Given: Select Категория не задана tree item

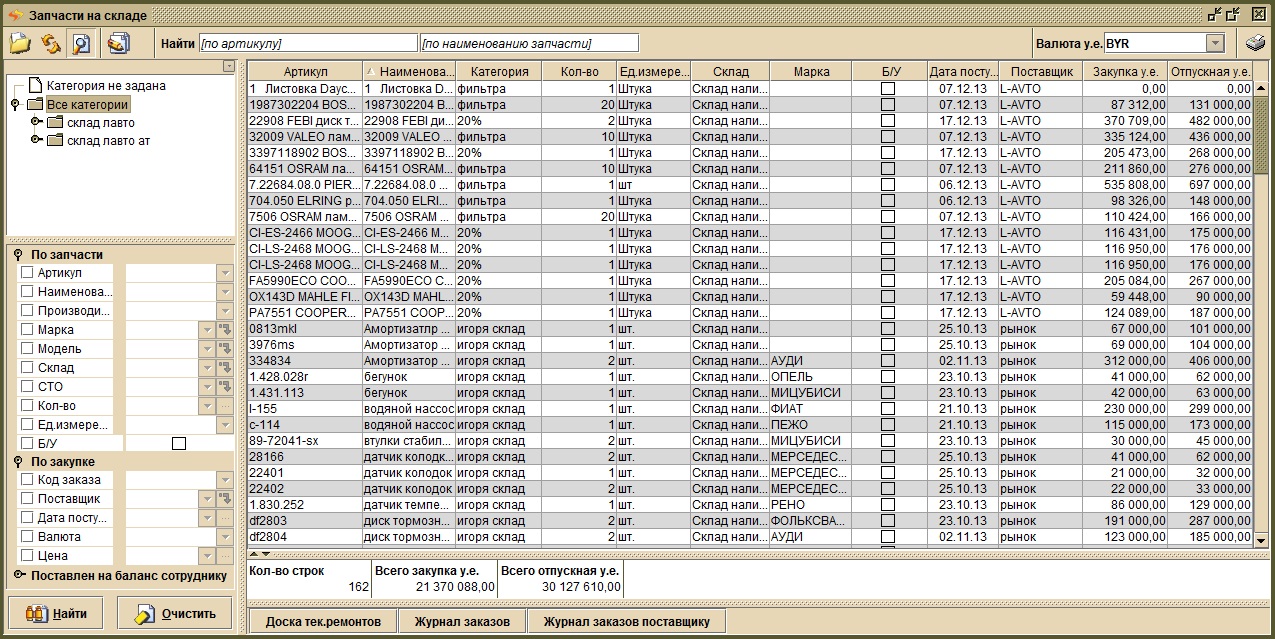Looking at the screenshot, I should coord(106,85).
